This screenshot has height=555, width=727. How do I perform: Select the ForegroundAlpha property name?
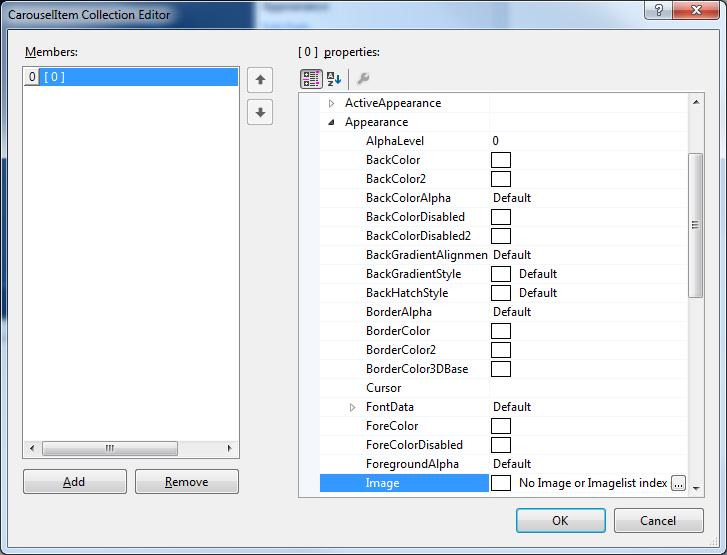pos(412,464)
